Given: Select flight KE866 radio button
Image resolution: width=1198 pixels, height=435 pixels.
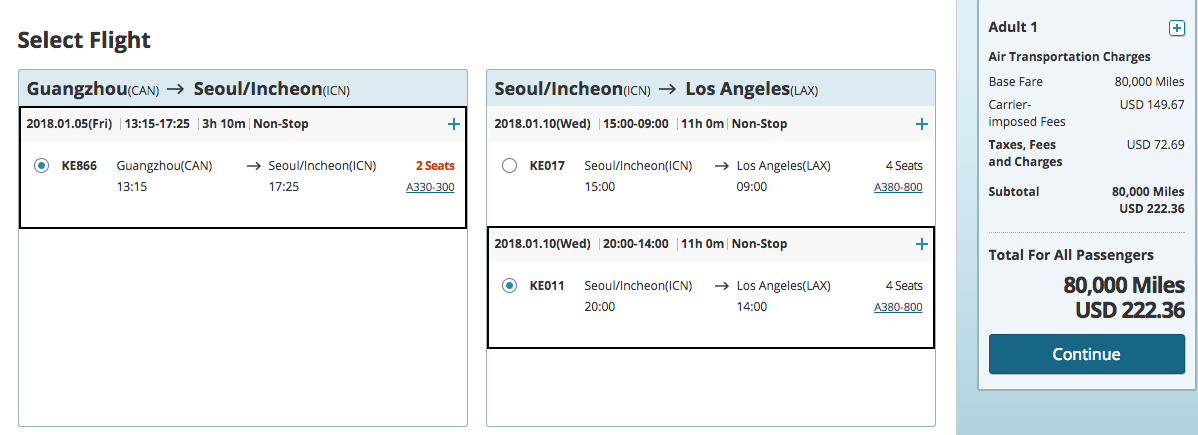Looking at the screenshot, I should pos(41,166).
